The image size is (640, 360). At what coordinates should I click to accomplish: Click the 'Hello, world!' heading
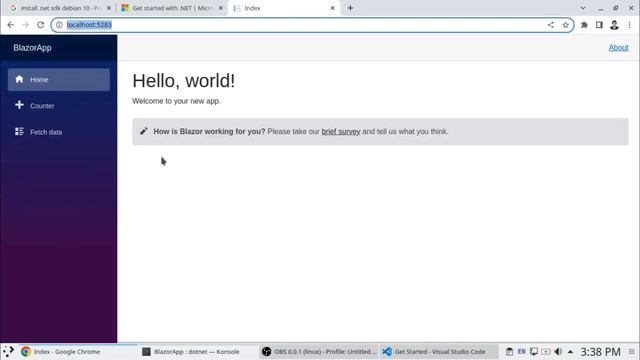[184, 81]
